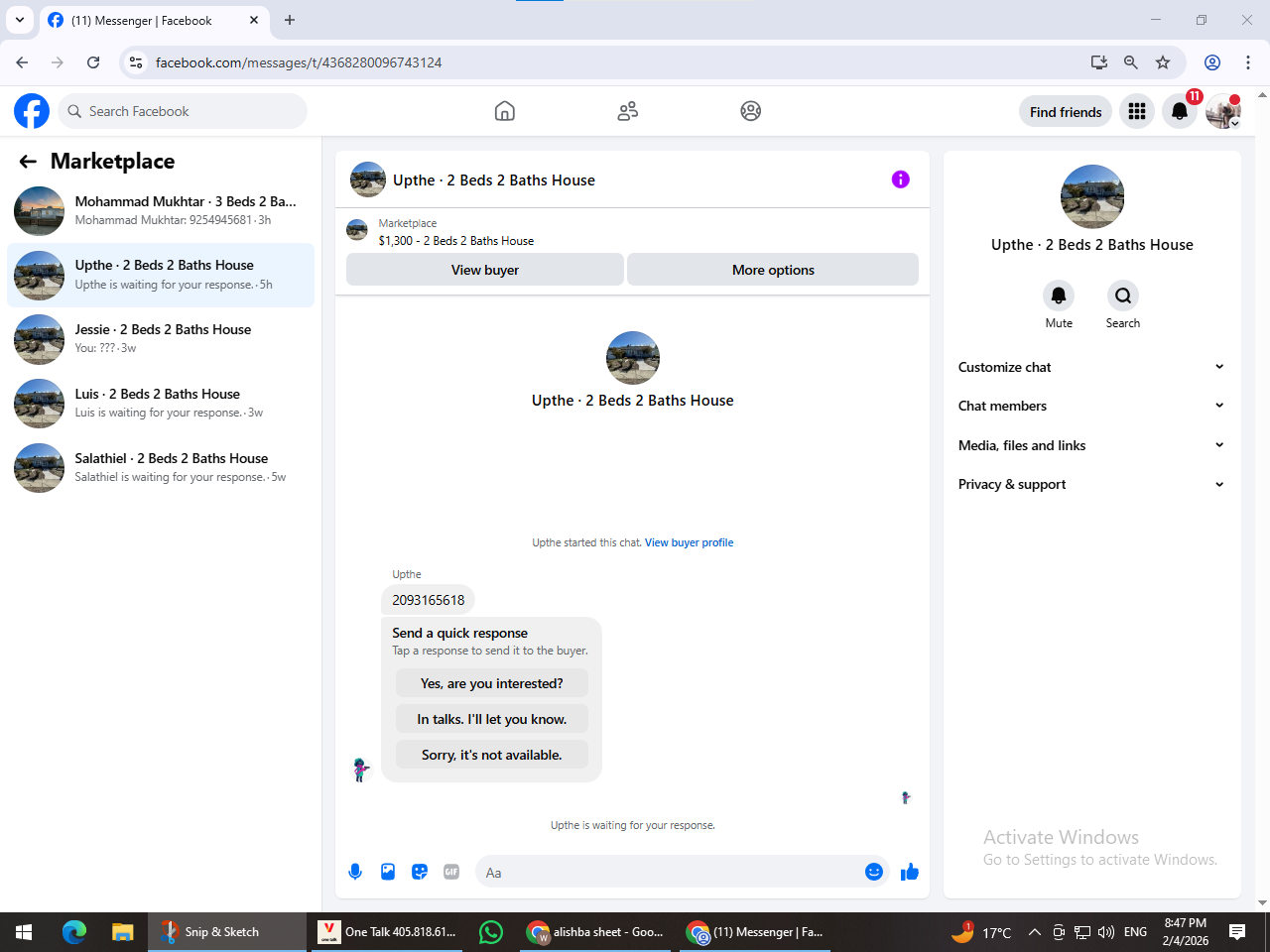
Task: Send 'In talks. I'll let you know.' response
Action: (492, 719)
